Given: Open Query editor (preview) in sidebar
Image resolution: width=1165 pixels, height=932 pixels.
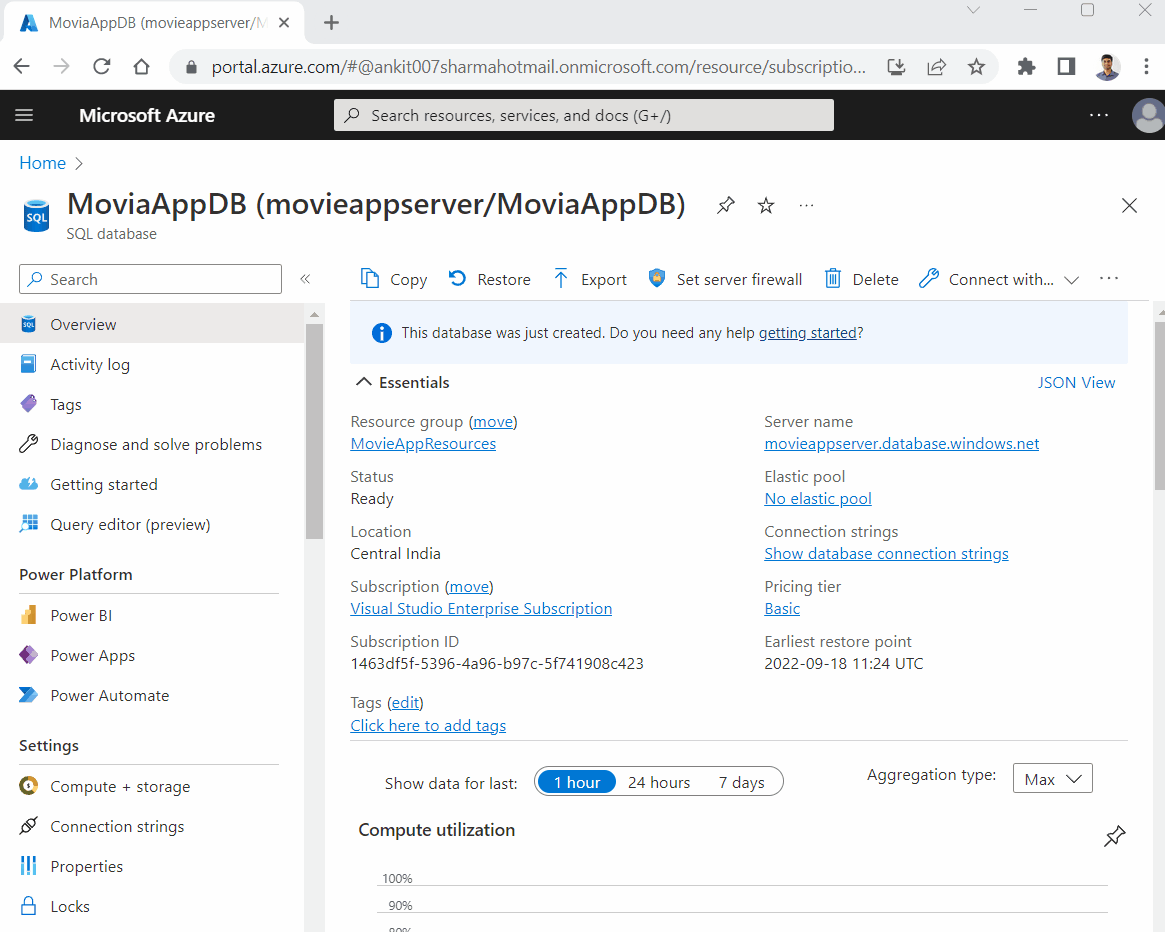Looking at the screenshot, I should 130,524.
